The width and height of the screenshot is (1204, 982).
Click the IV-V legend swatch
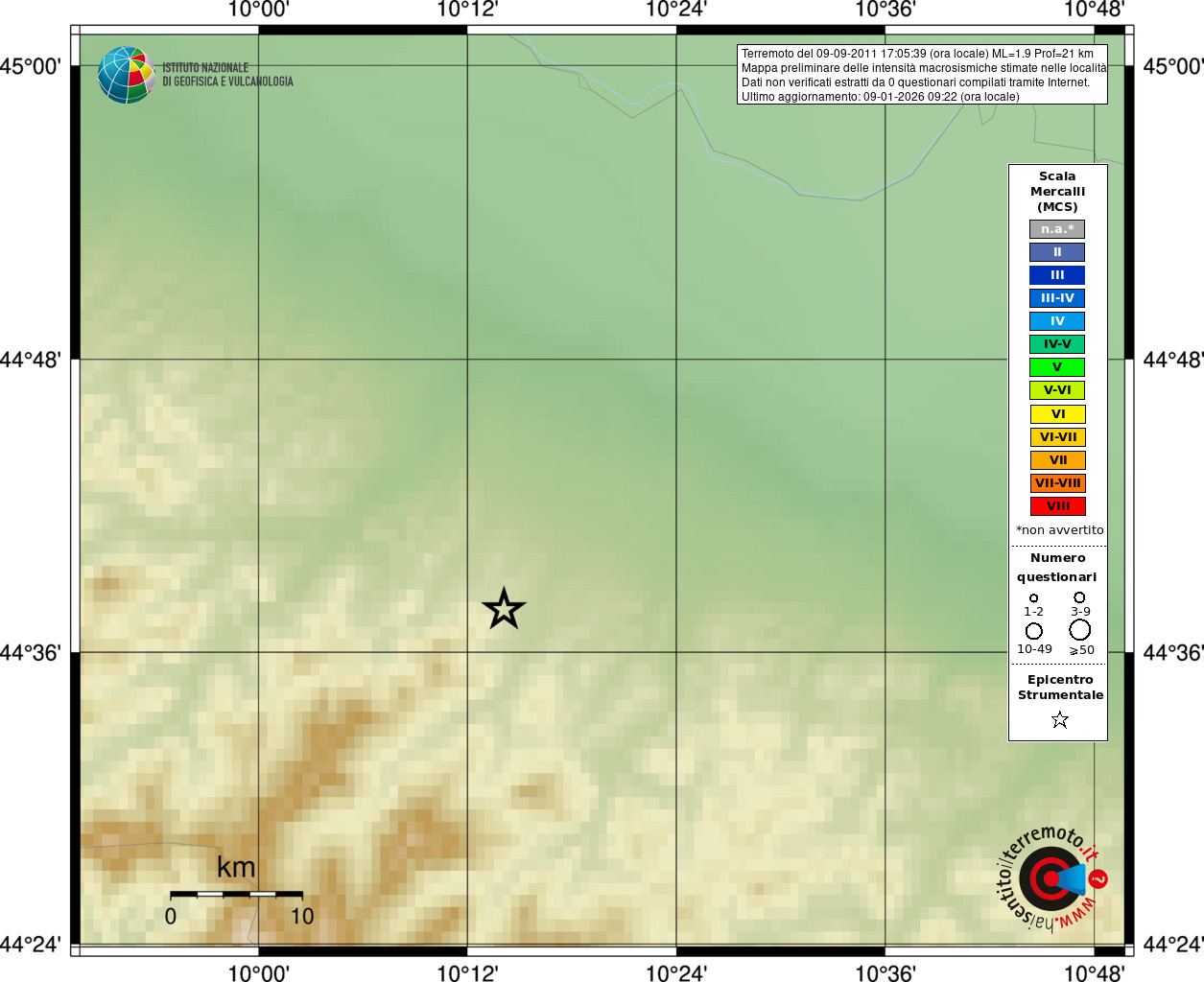click(1057, 344)
